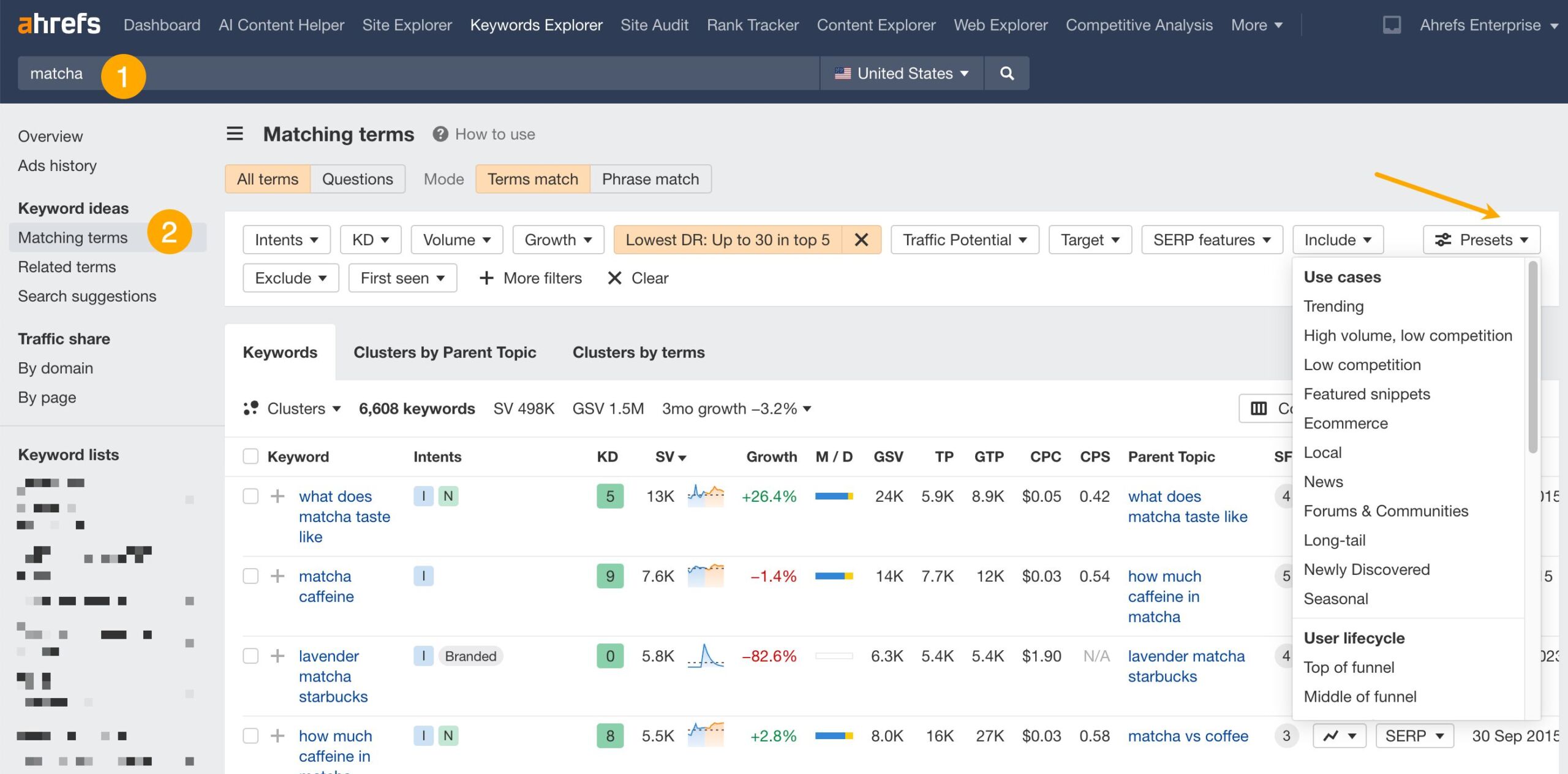Expand the KD filter dropdown
The height and width of the screenshot is (774, 1568).
point(368,239)
